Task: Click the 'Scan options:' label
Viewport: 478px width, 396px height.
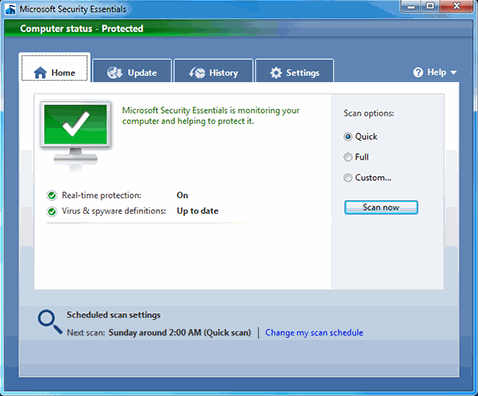Action: click(x=369, y=113)
